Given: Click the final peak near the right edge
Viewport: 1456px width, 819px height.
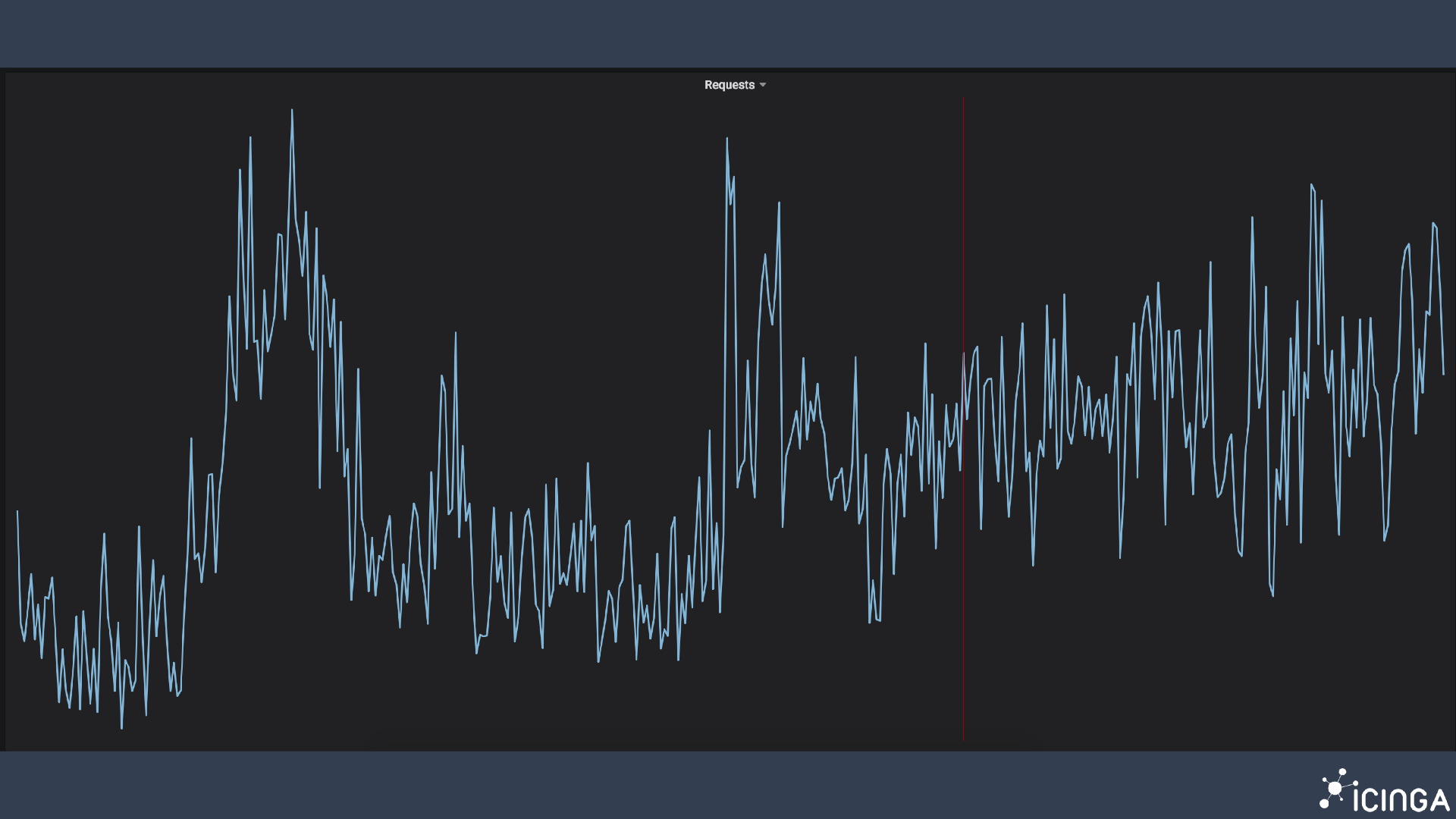Looking at the screenshot, I should [1433, 224].
